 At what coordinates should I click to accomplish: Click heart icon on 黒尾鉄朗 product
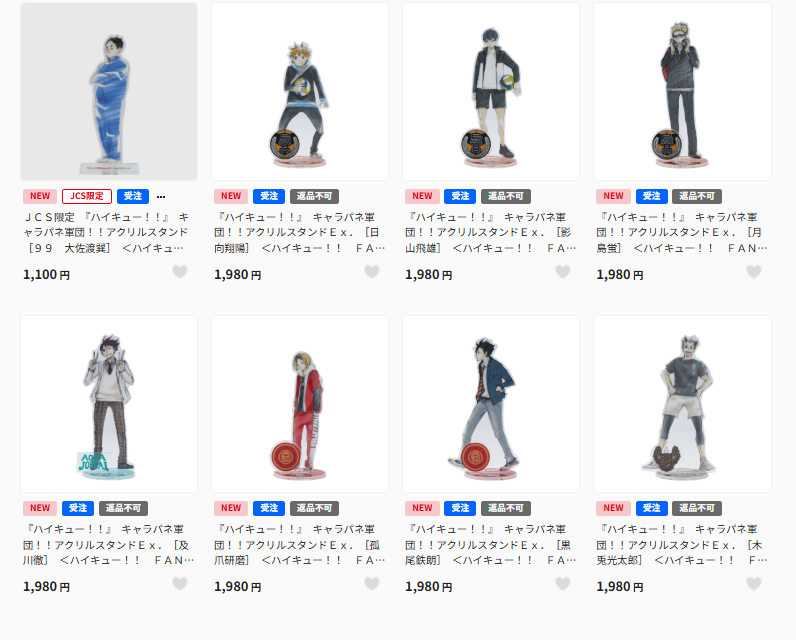tap(562, 584)
